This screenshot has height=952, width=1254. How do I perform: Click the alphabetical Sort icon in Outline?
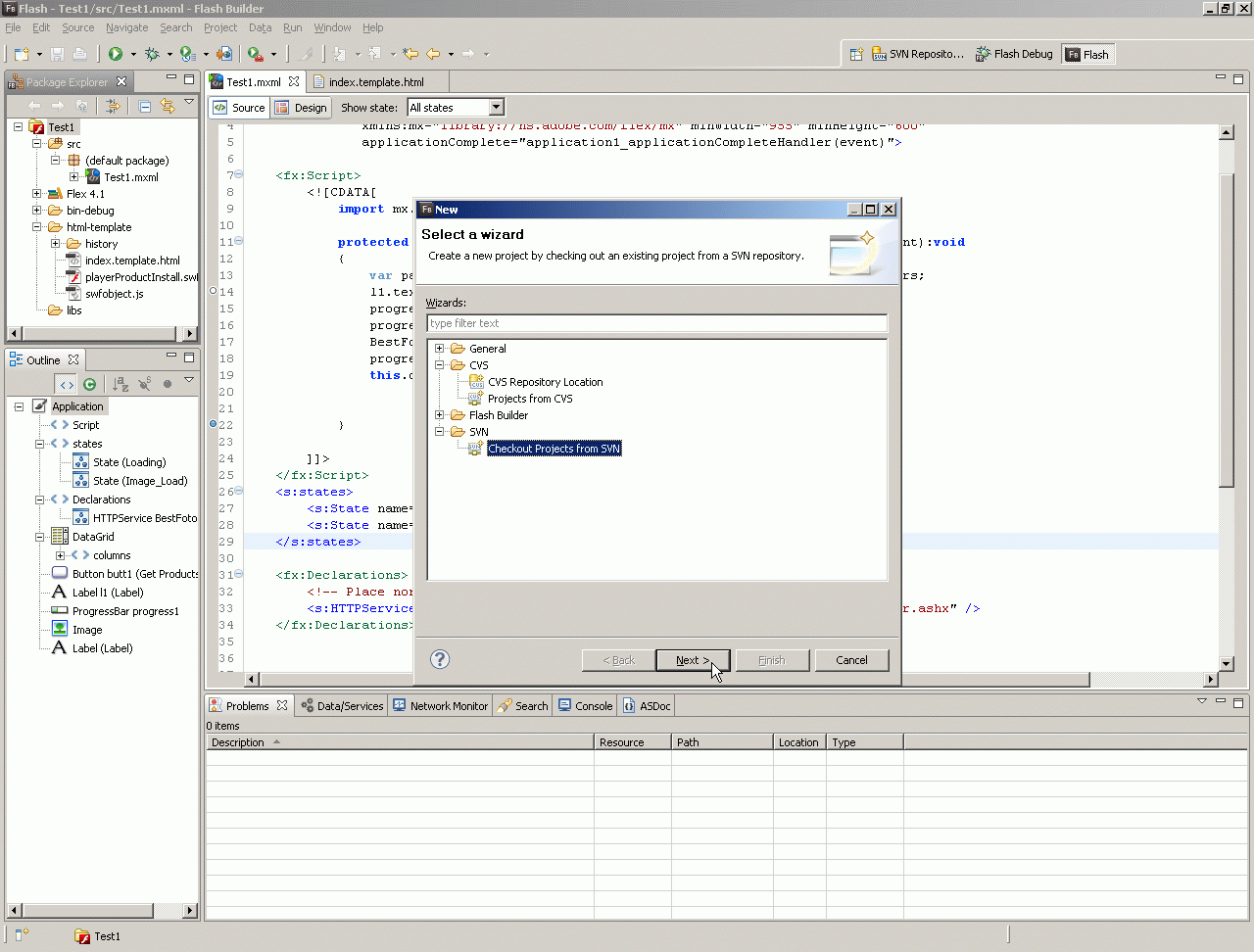121,384
